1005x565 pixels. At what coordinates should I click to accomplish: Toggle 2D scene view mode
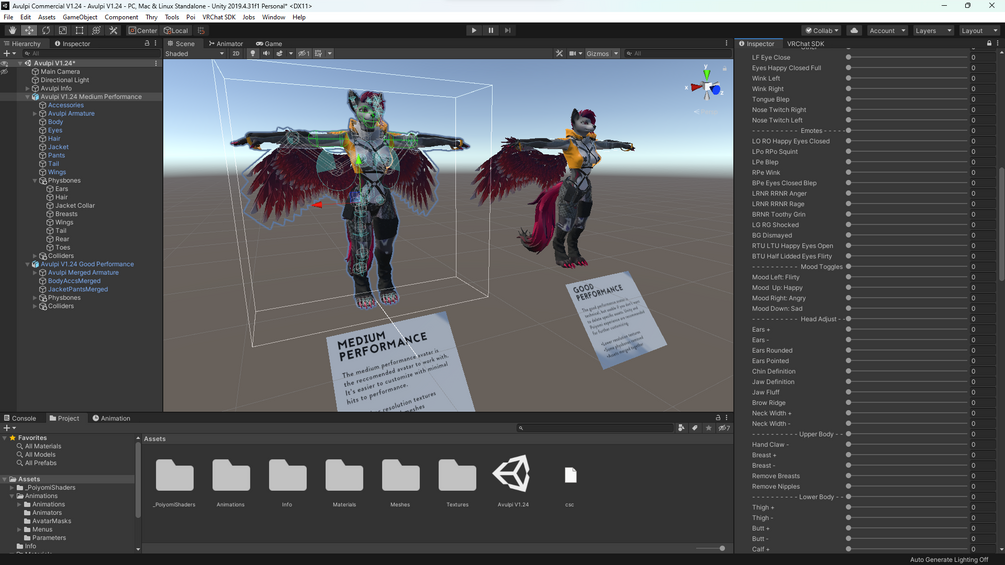(x=236, y=53)
